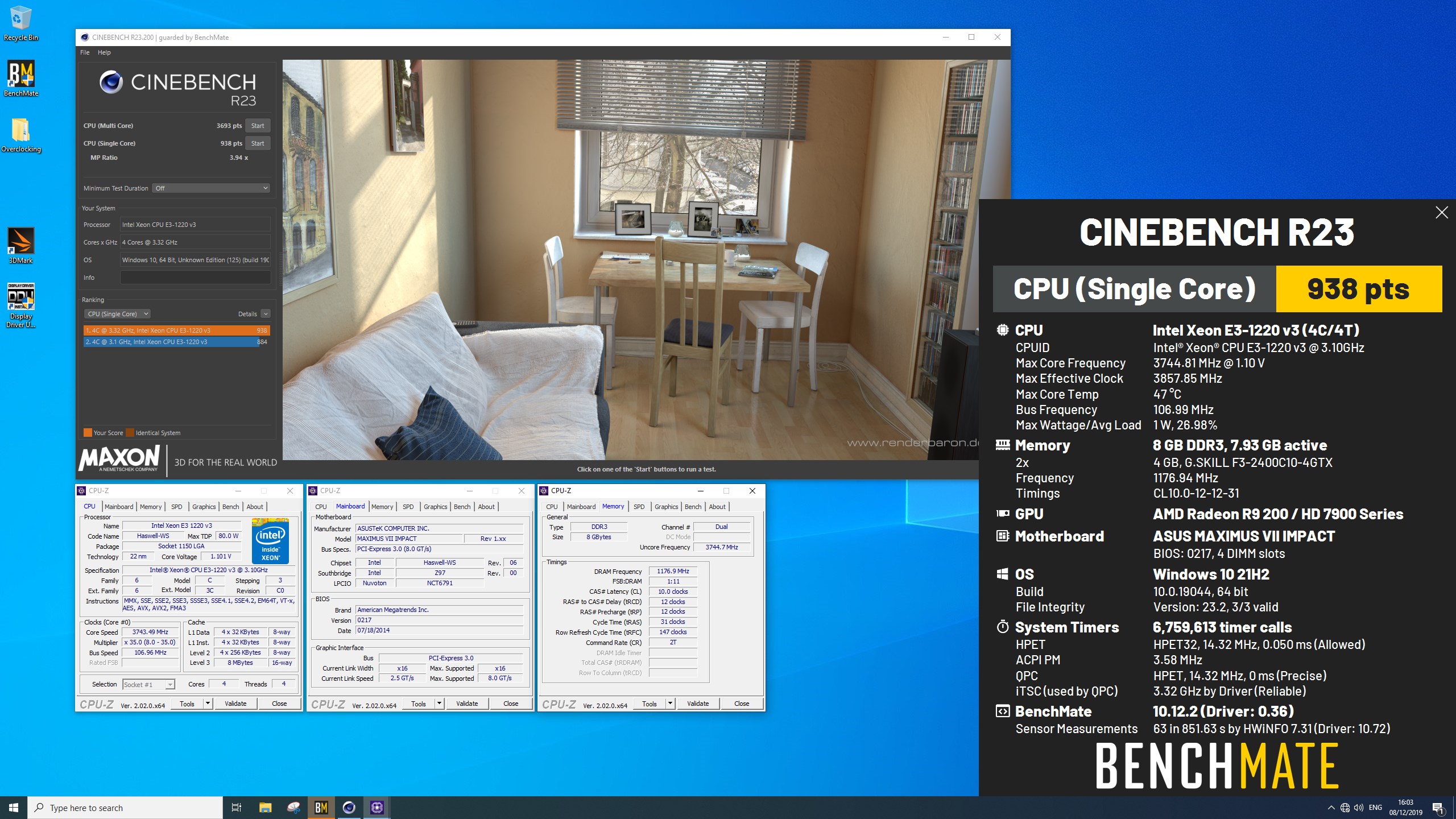Viewport: 1456px width, 819px height.
Task: Click the Windows Start button
Action: point(14,808)
